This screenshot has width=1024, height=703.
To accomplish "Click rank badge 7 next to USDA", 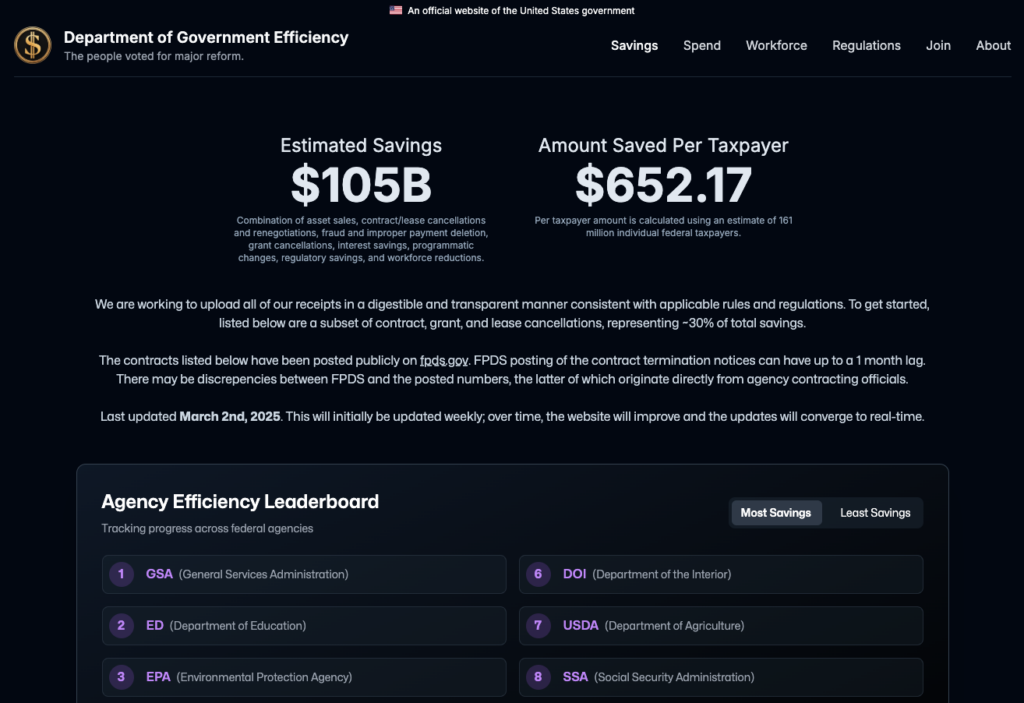I will (x=538, y=626).
